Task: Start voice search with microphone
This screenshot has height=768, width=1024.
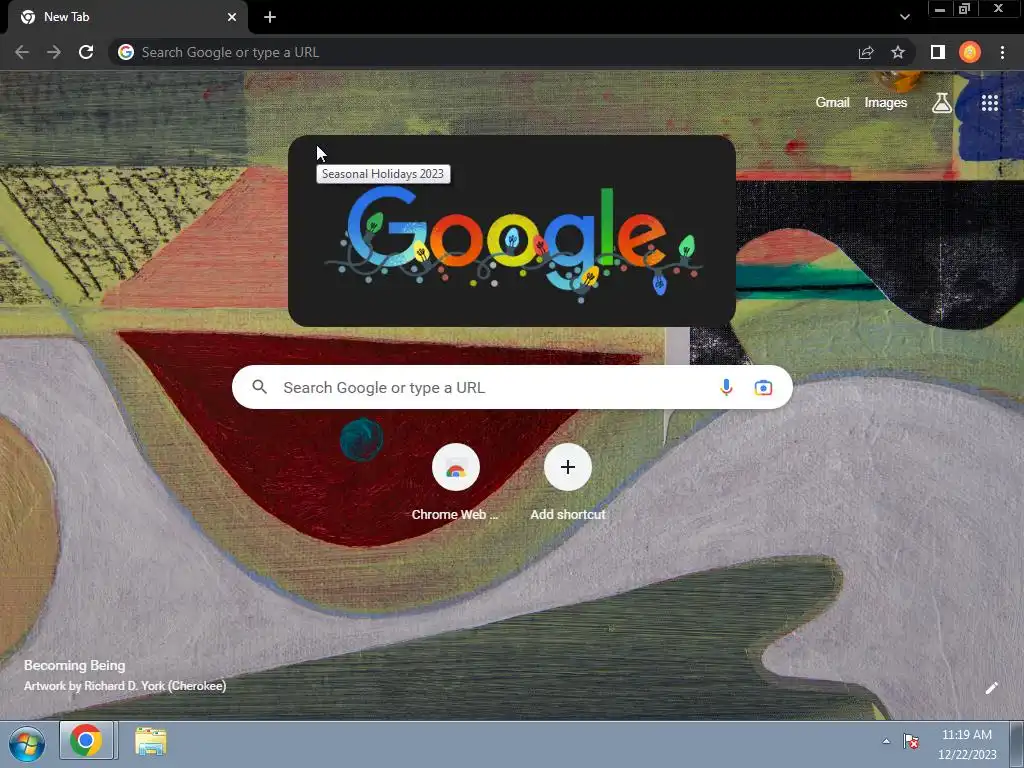Action: (726, 387)
